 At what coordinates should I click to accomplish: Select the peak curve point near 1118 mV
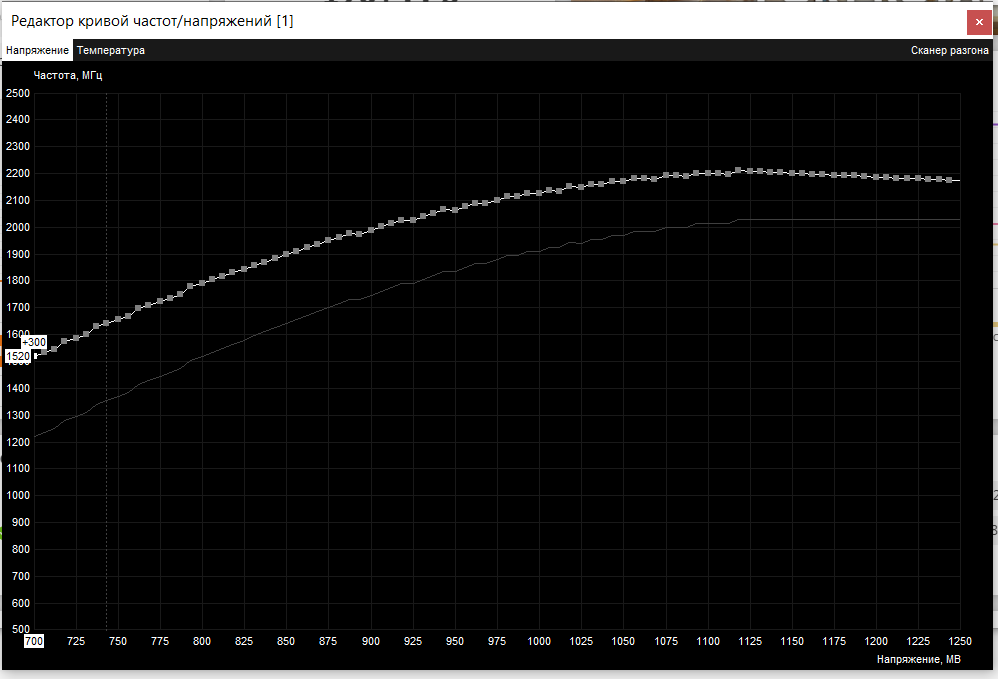coord(738,170)
